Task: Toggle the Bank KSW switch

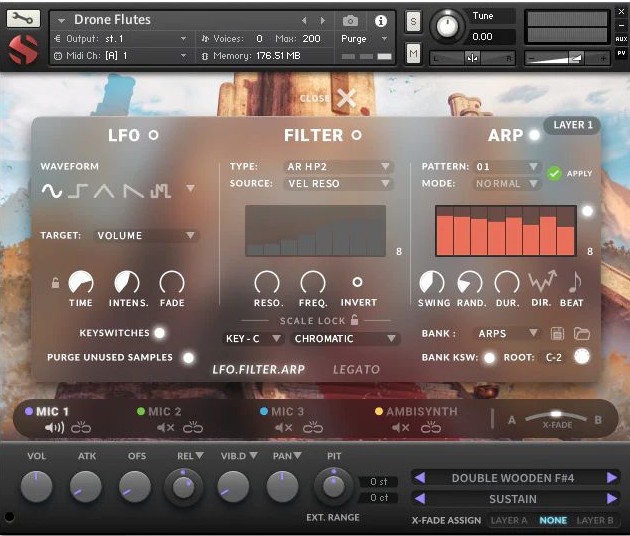Action: click(489, 358)
